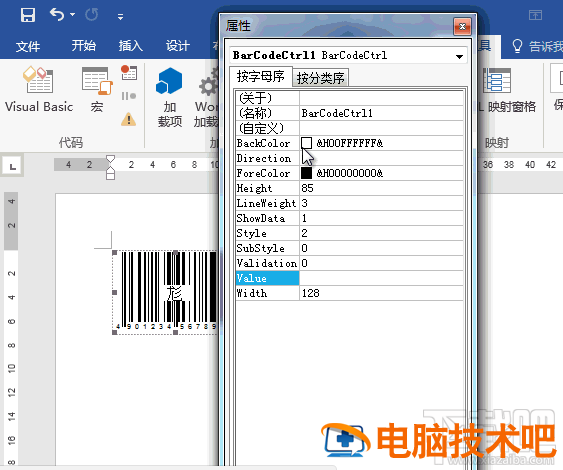Image resolution: width=563 pixels, height=470 pixels.
Task: Close the 属性 properties window
Action: coord(462,27)
